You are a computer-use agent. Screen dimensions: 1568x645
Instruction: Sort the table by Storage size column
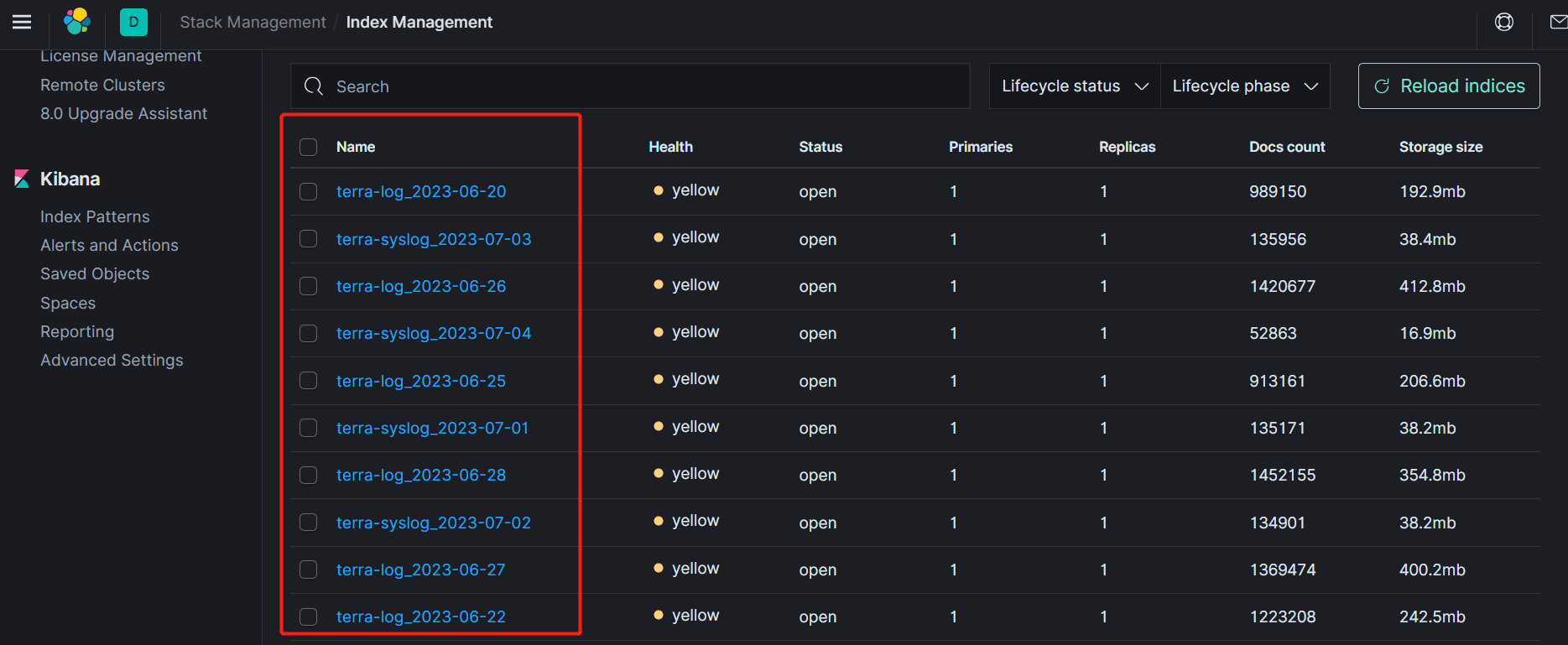(x=1440, y=147)
